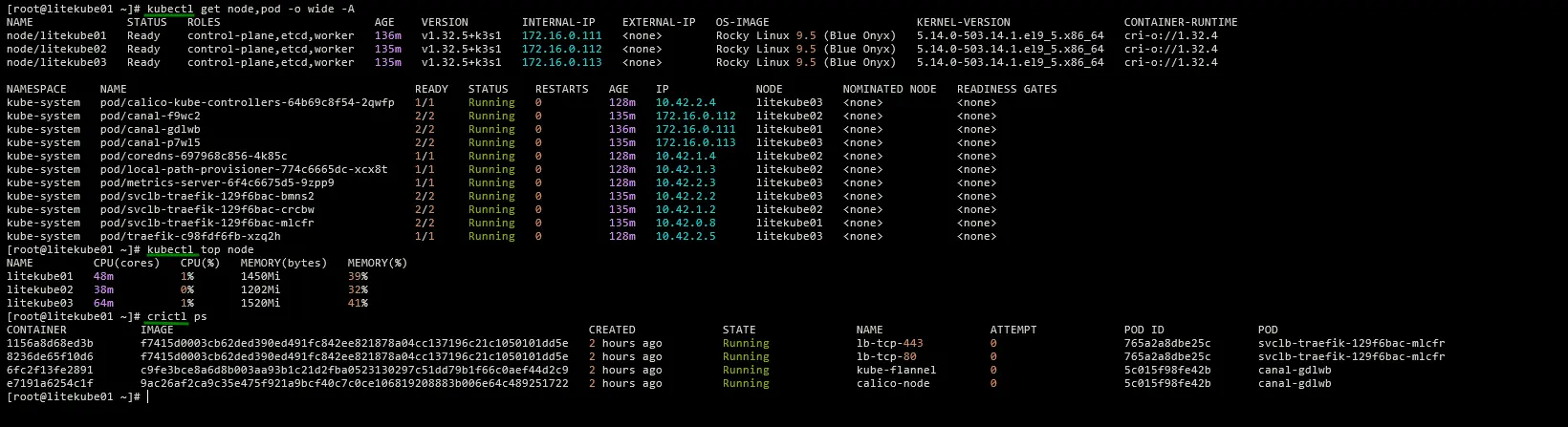Click container ID 8236de65f10d6

coord(50,356)
